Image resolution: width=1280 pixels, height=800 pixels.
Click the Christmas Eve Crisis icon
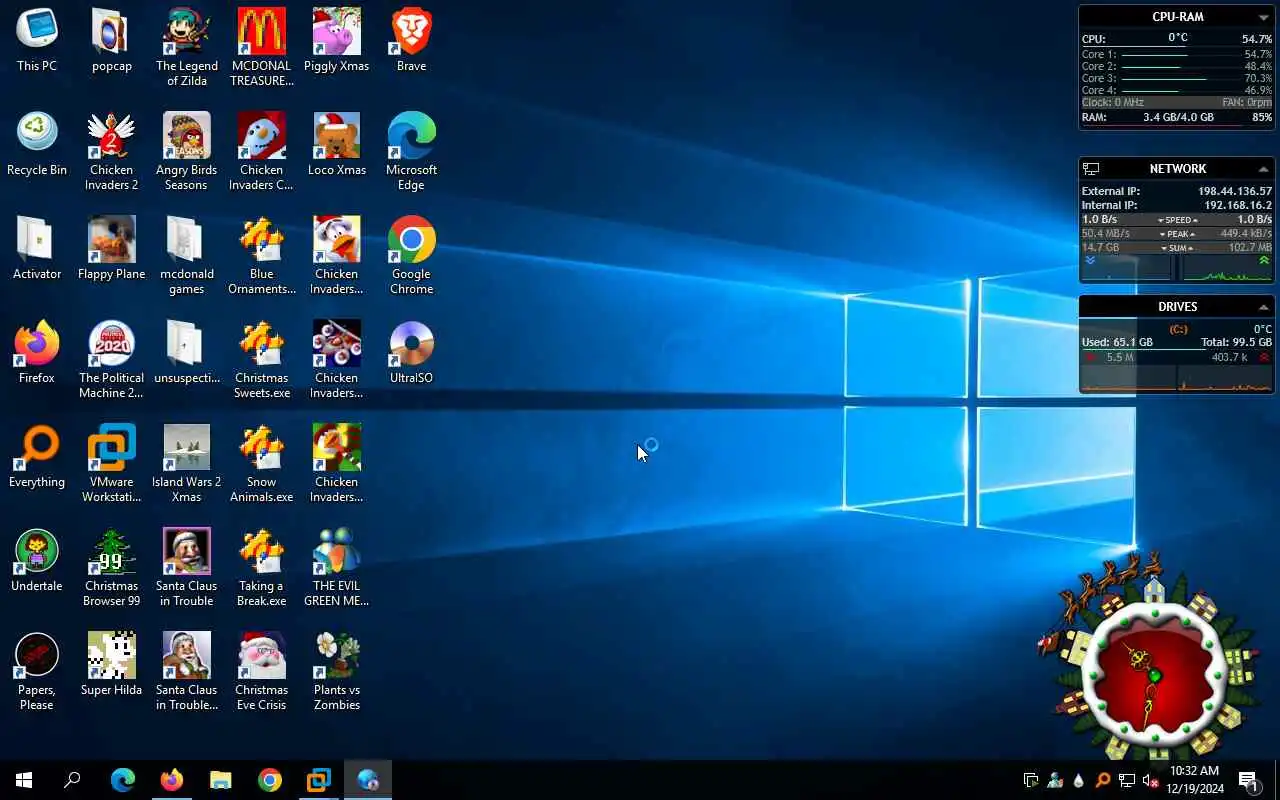click(262, 671)
